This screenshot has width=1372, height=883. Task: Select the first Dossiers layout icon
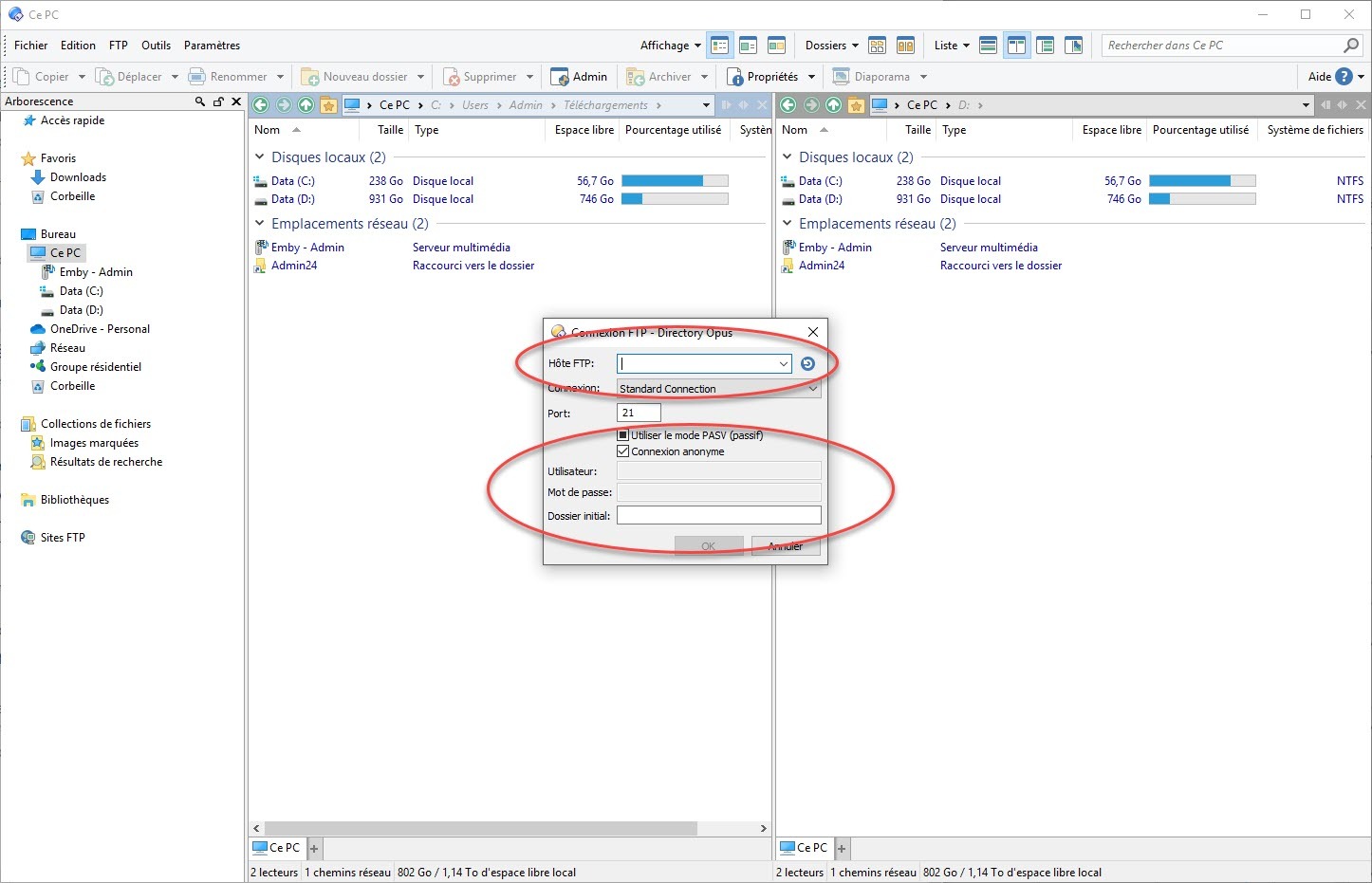(x=878, y=46)
